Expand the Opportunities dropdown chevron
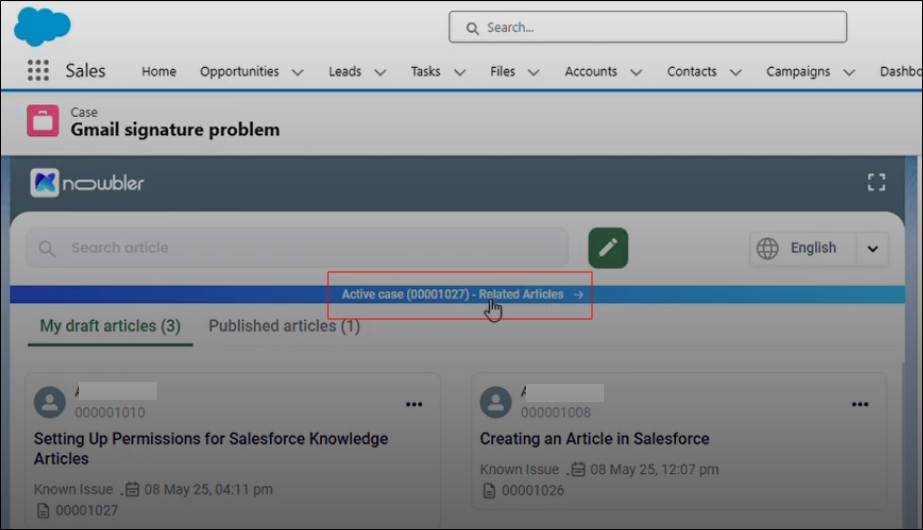 coord(298,72)
